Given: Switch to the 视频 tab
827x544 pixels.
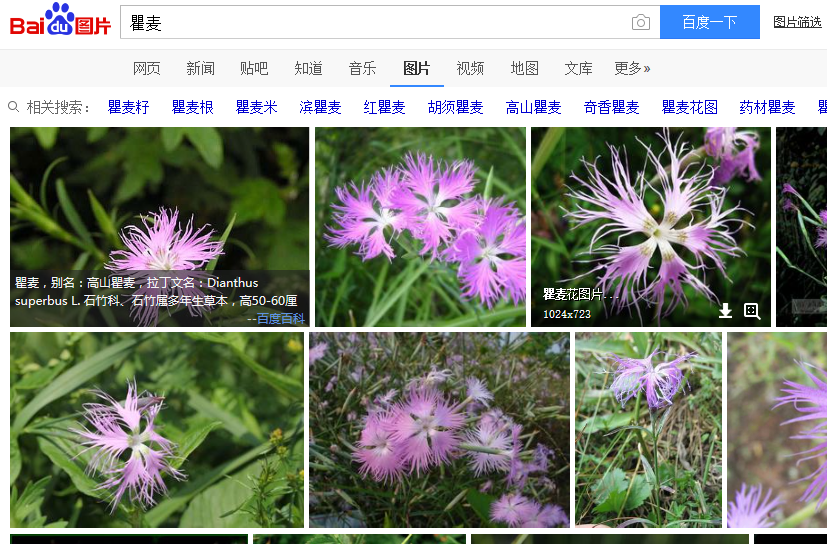Looking at the screenshot, I should (x=470, y=68).
